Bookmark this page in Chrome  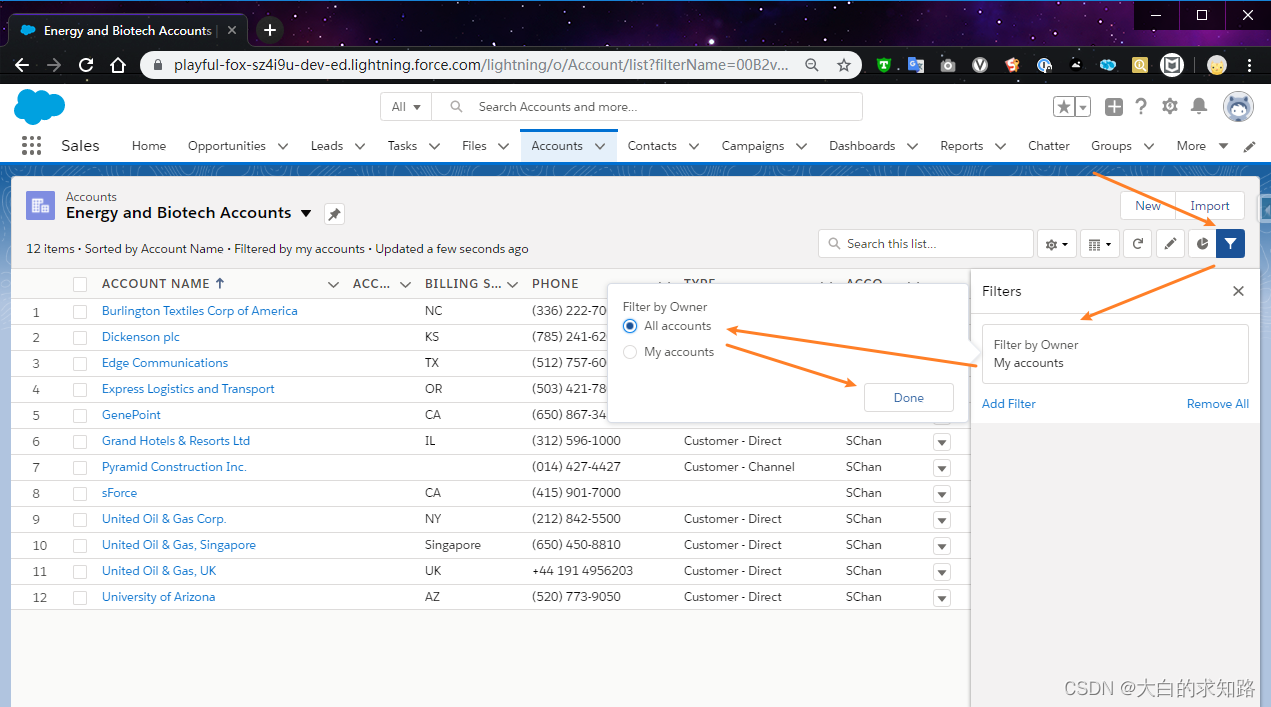point(843,65)
